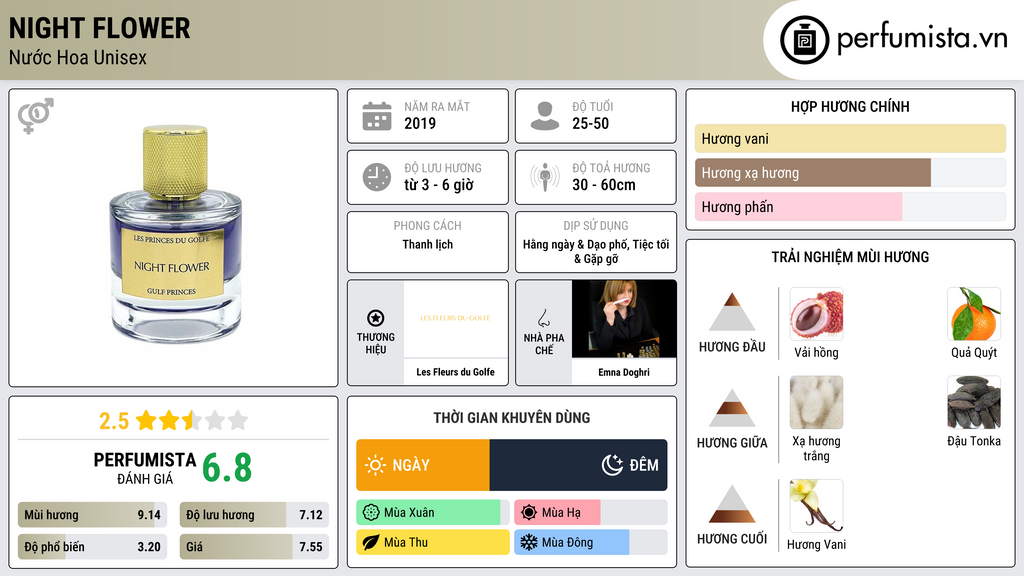Click the Night Flower perfume bottle image

174,234
